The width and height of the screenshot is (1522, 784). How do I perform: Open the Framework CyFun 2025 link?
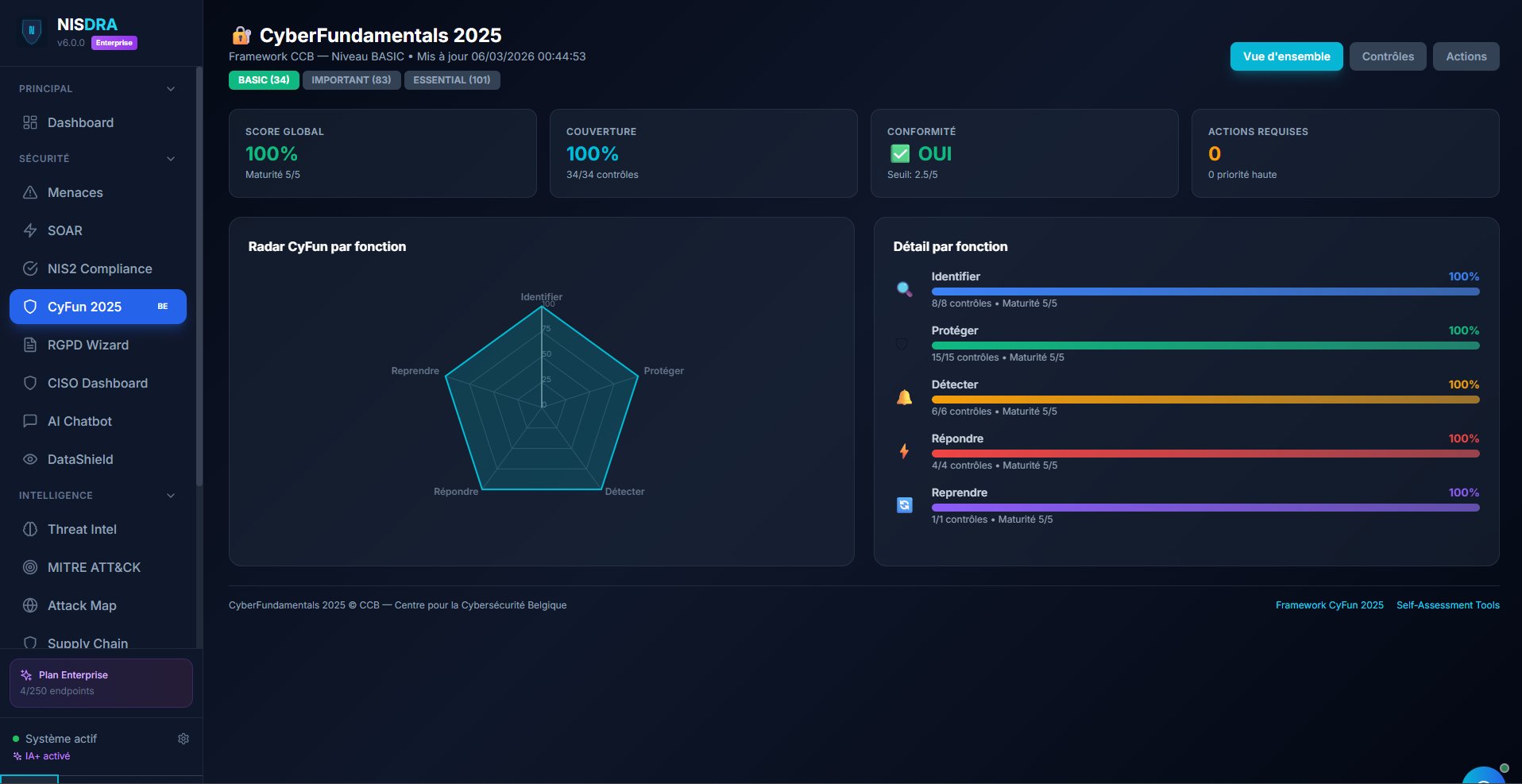[1330, 605]
